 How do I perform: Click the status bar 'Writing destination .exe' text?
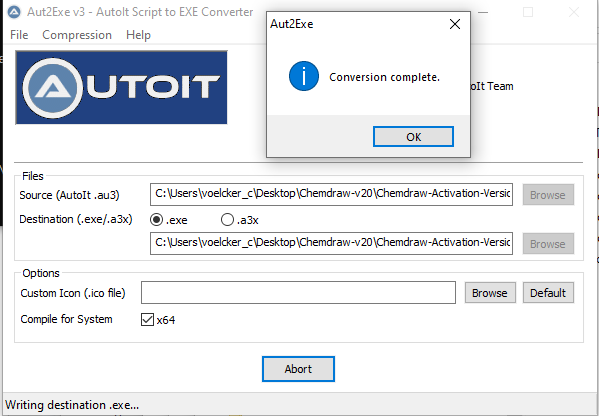coord(72,405)
